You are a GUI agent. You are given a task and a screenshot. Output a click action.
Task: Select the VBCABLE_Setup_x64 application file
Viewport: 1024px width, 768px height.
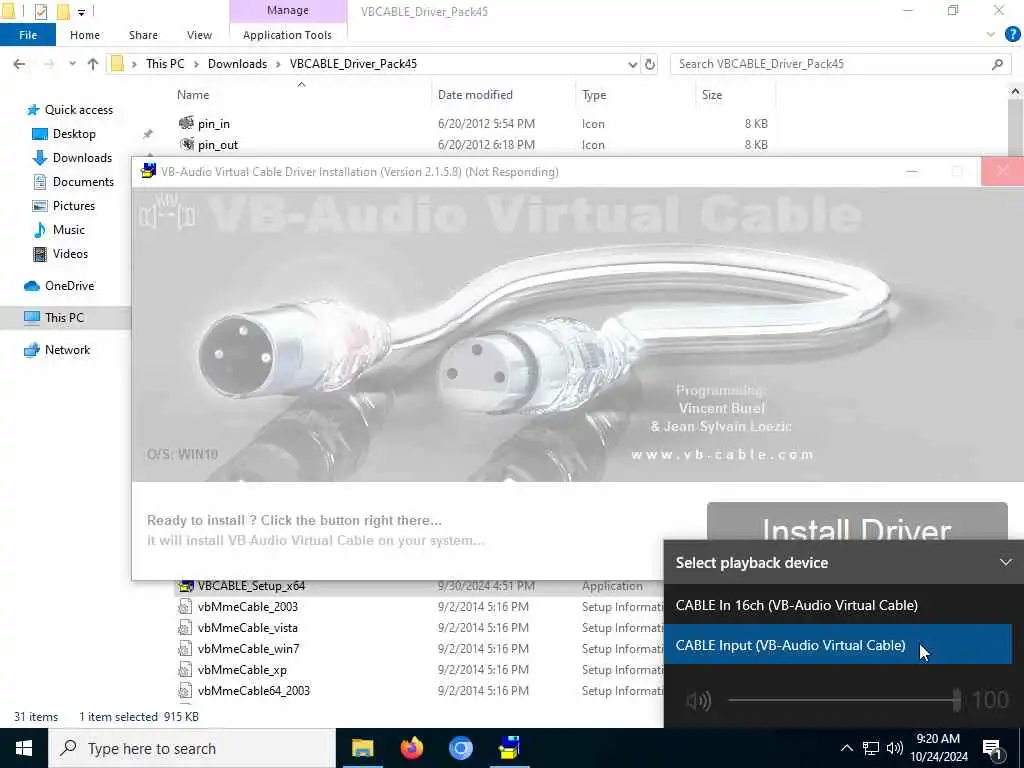[251, 586]
